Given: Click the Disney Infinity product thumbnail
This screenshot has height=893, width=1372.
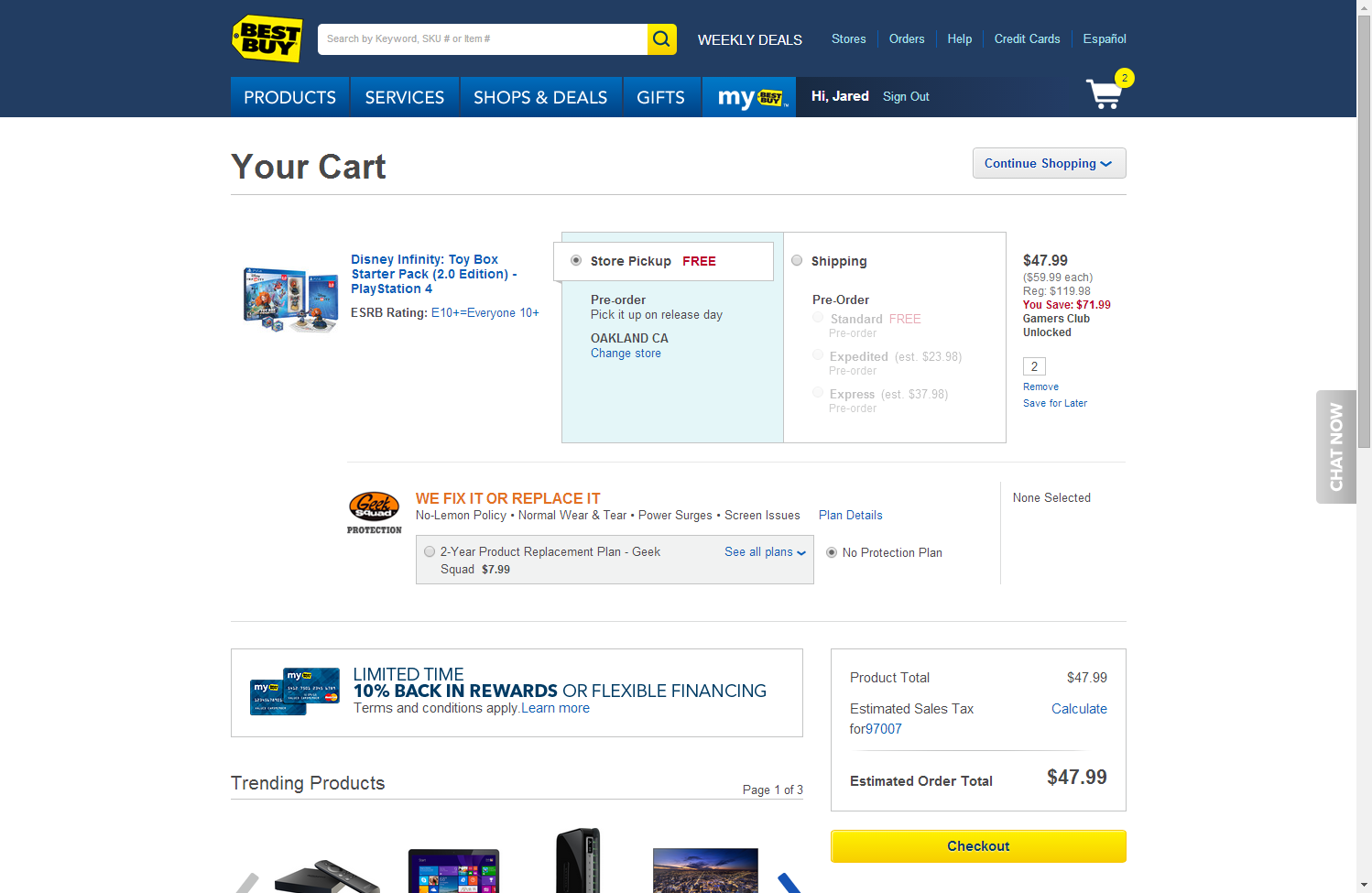Looking at the screenshot, I should coord(291,299).
